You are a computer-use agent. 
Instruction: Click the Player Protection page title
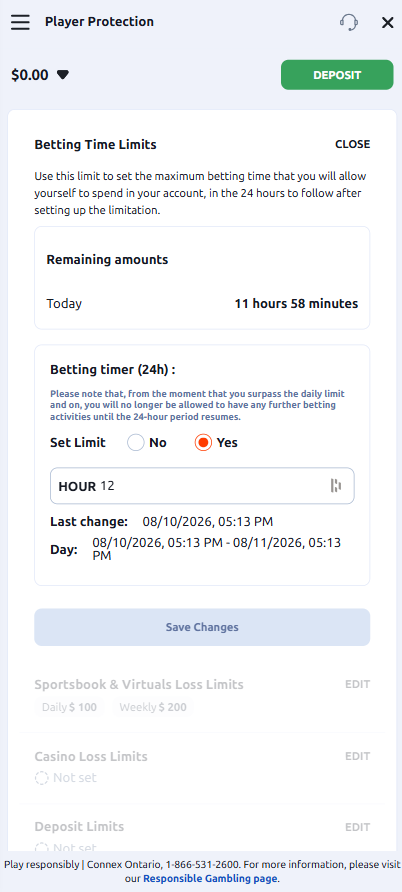[x=100, y=22]
